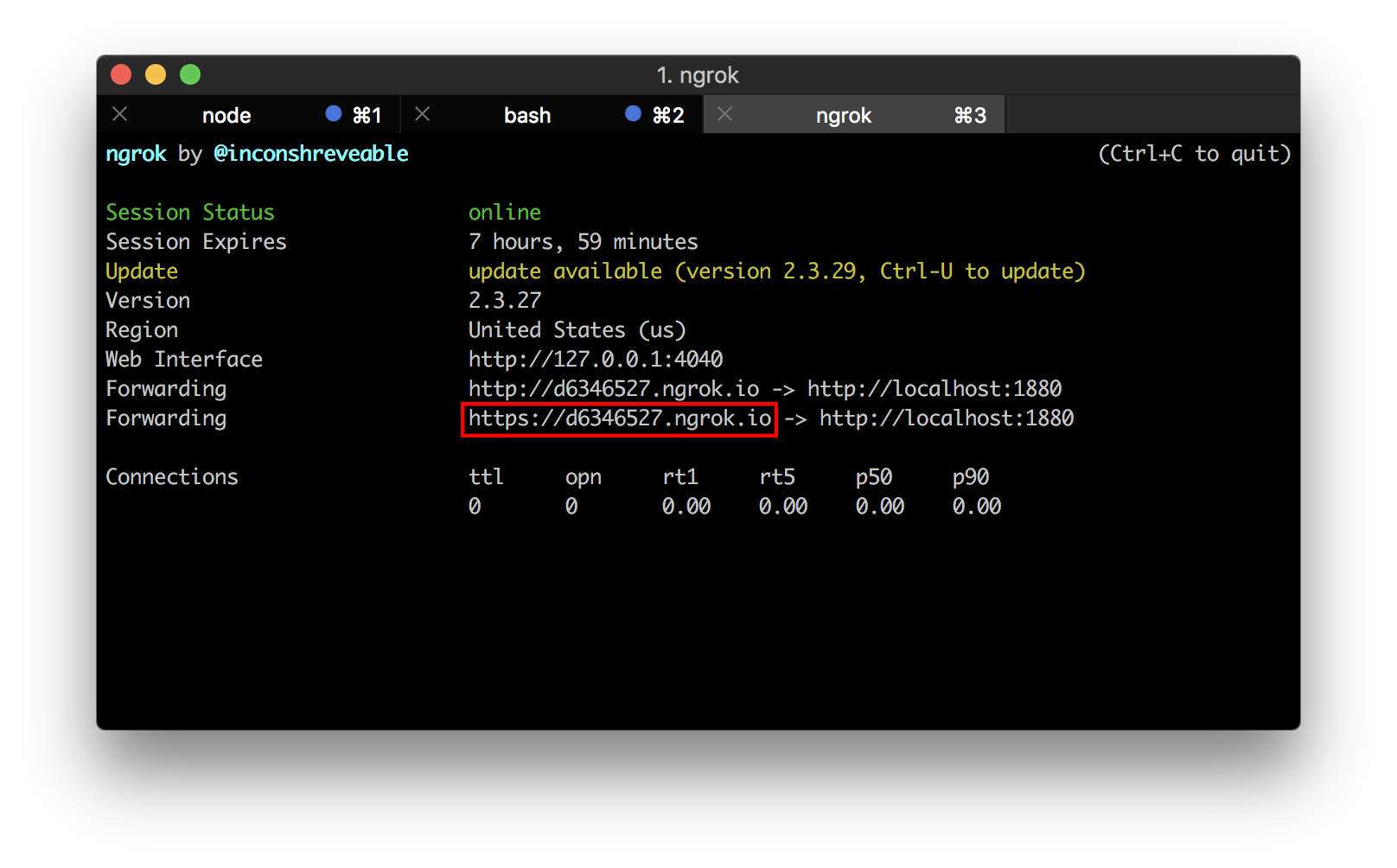Click the 0 value under opn
This screenshot has width=1397, height=868.
[571, 507]
